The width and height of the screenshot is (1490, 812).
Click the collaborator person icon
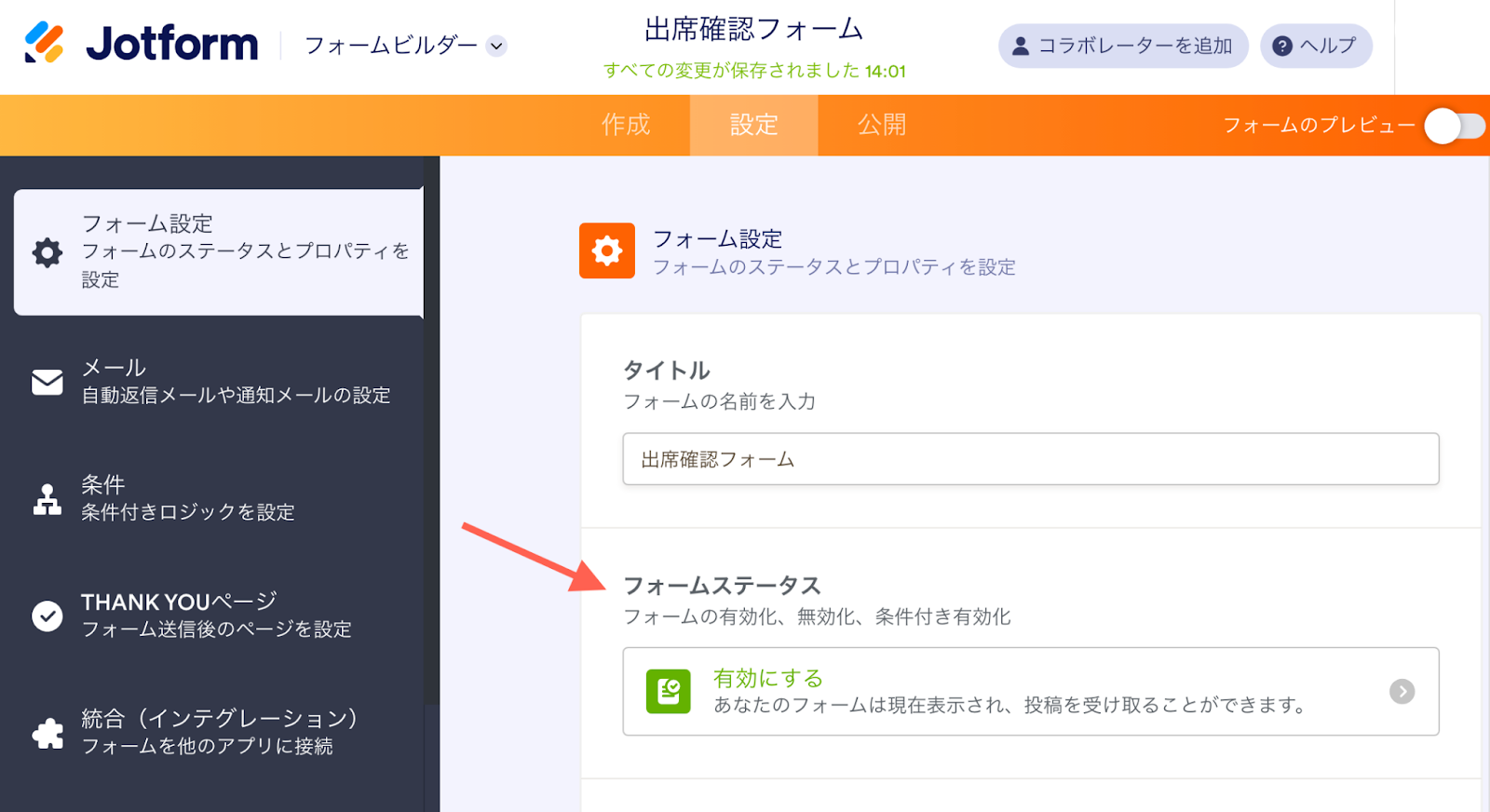click(x=1021, y=46)
